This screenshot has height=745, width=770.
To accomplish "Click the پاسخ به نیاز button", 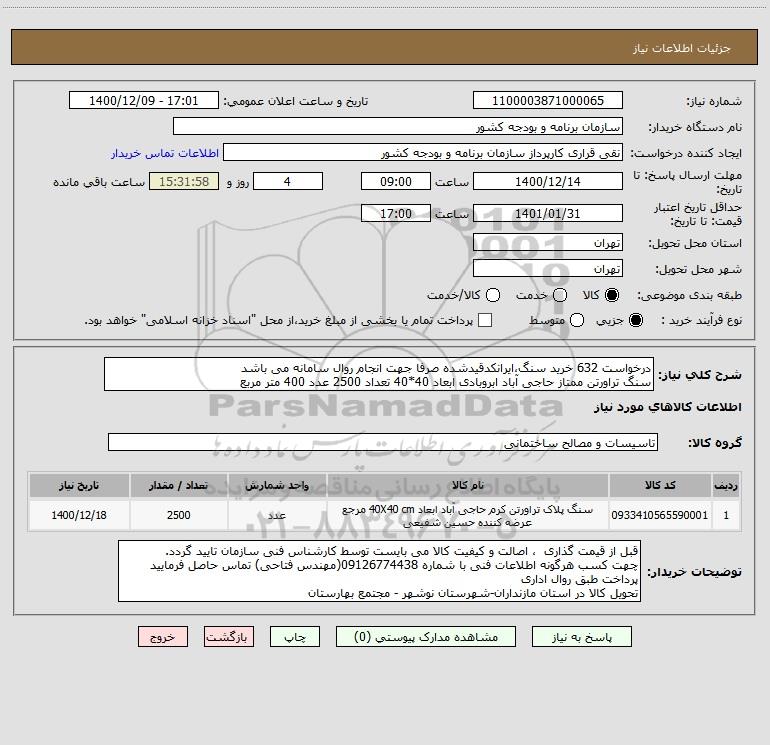I will [x=582, y=636].
